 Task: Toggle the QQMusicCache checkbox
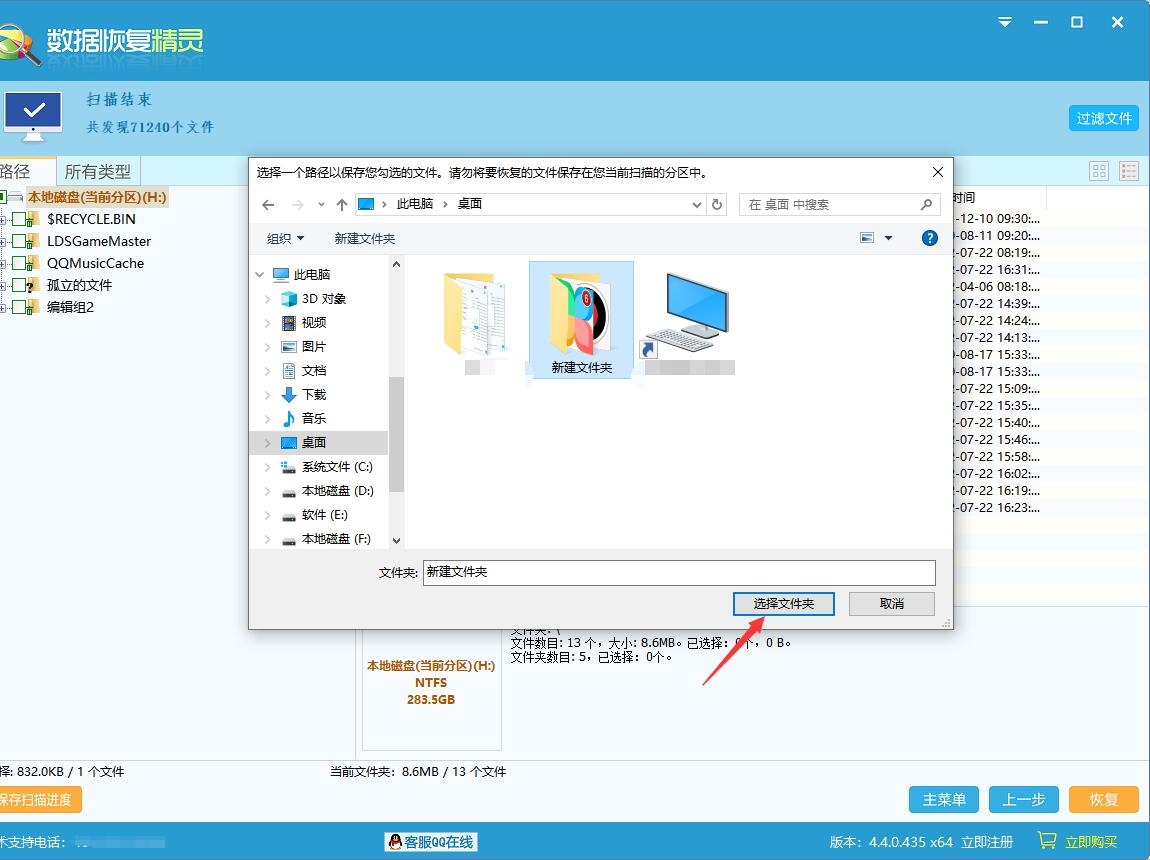pos(20,263)
